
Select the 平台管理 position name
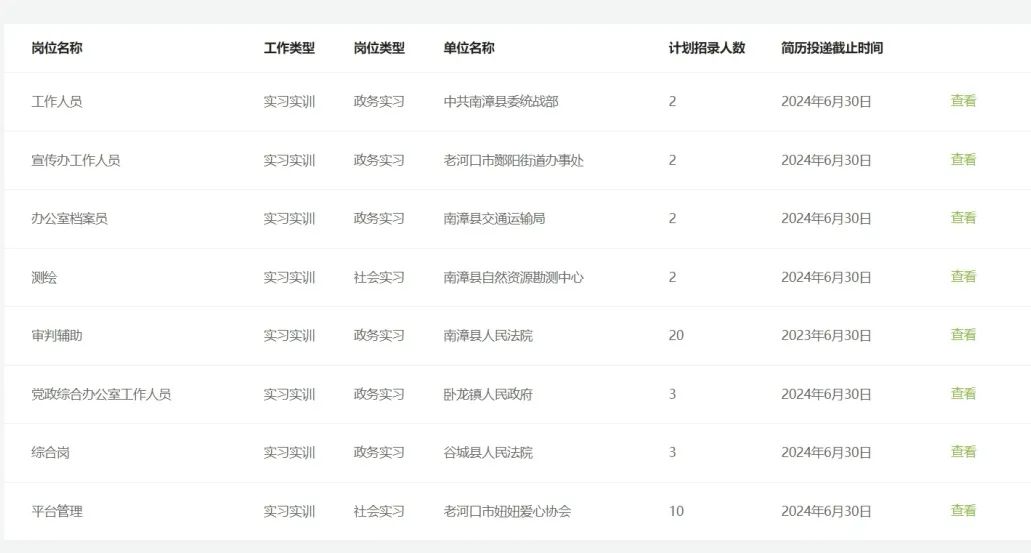[x=57, y=511]
